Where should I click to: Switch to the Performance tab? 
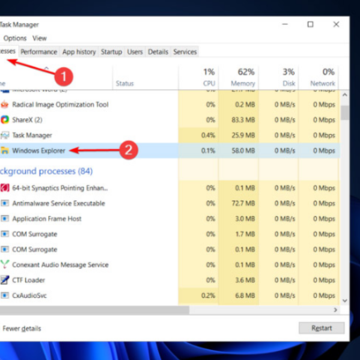tap(39, 52)
